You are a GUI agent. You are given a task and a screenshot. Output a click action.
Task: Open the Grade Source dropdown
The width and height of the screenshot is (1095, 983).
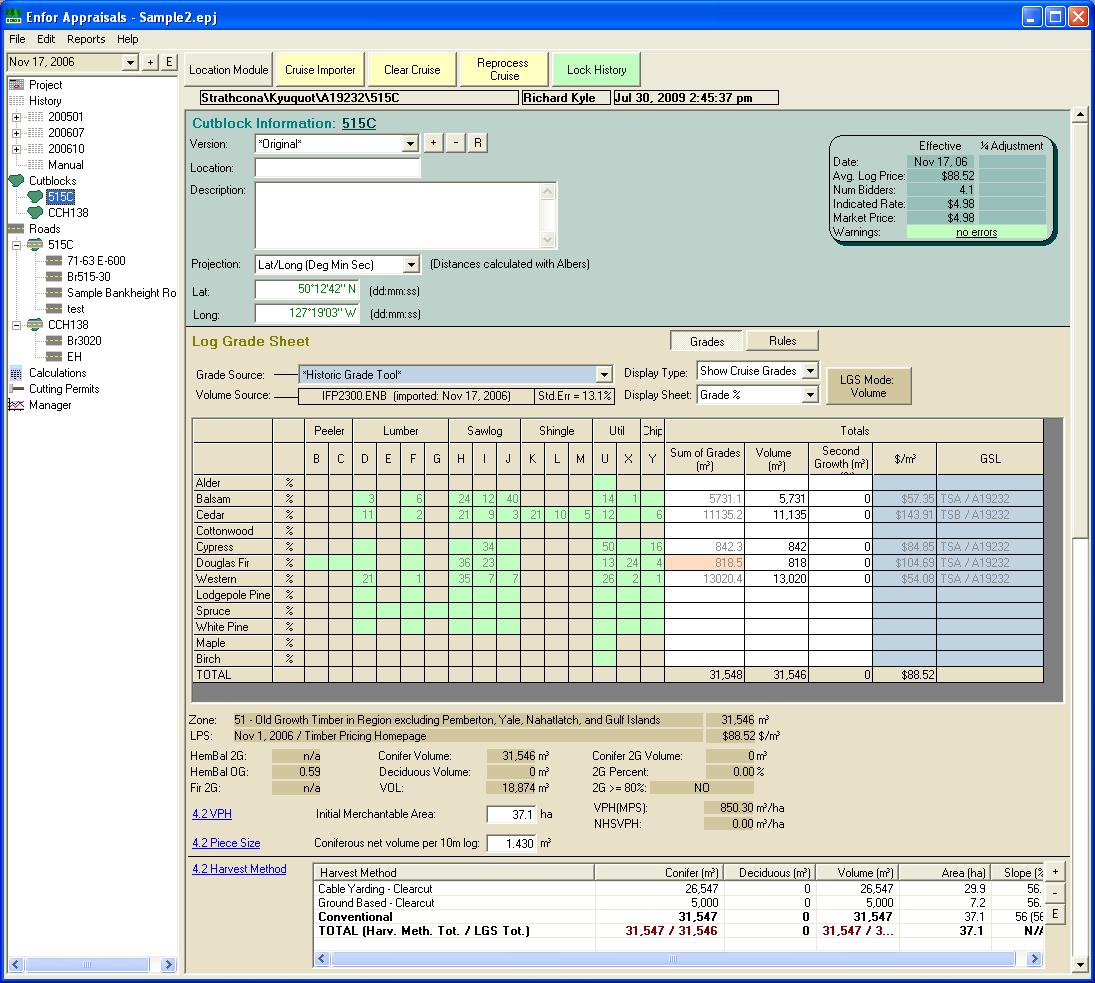tap(603, 375)
